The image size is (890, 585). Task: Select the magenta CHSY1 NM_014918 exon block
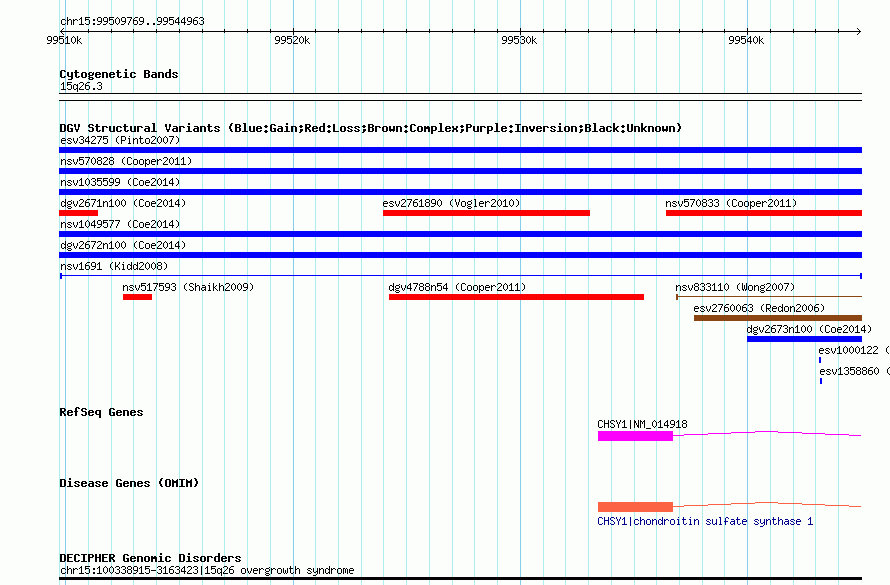tap(635, 436)
